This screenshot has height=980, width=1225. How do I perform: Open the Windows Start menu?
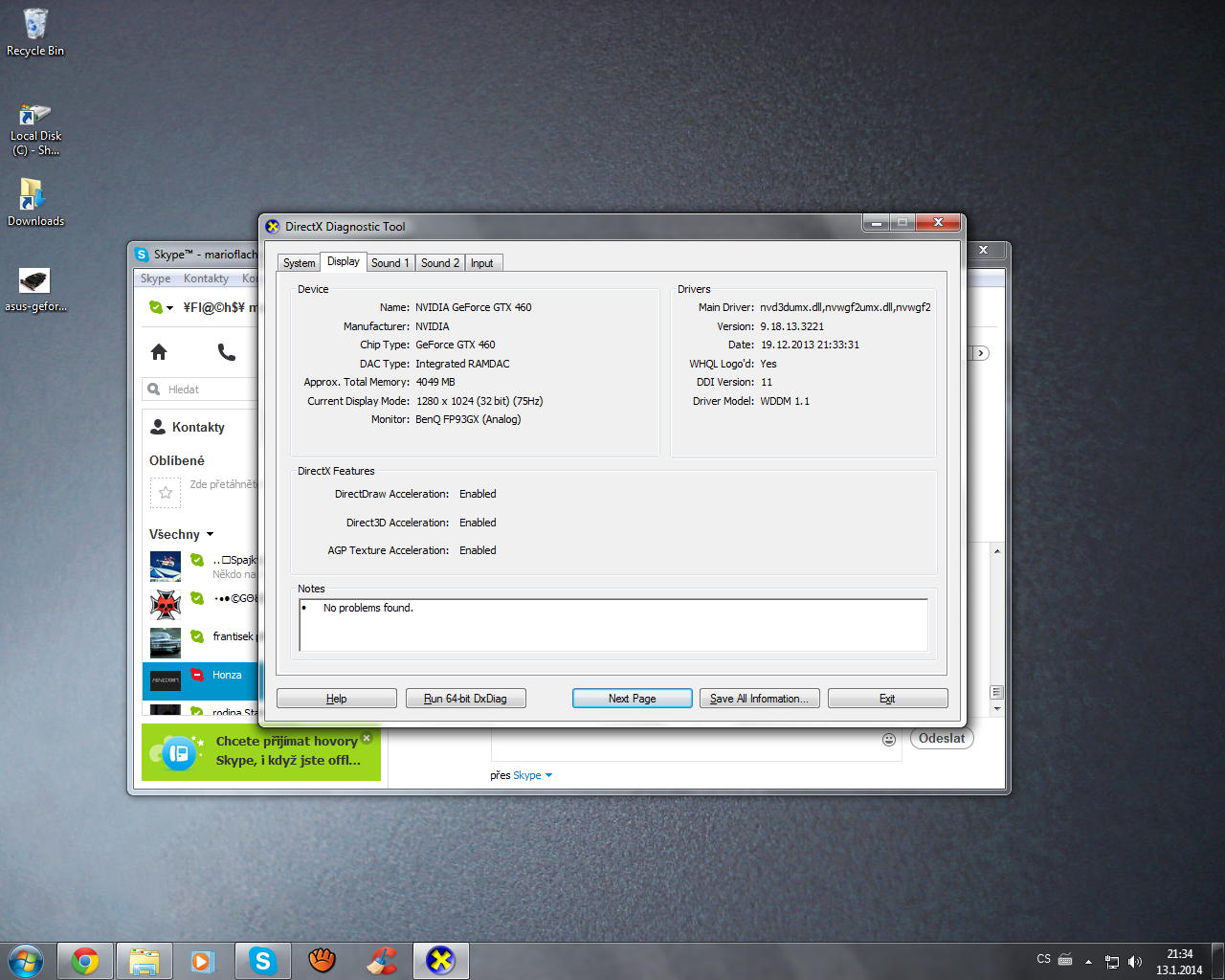[x=26, y=961]
